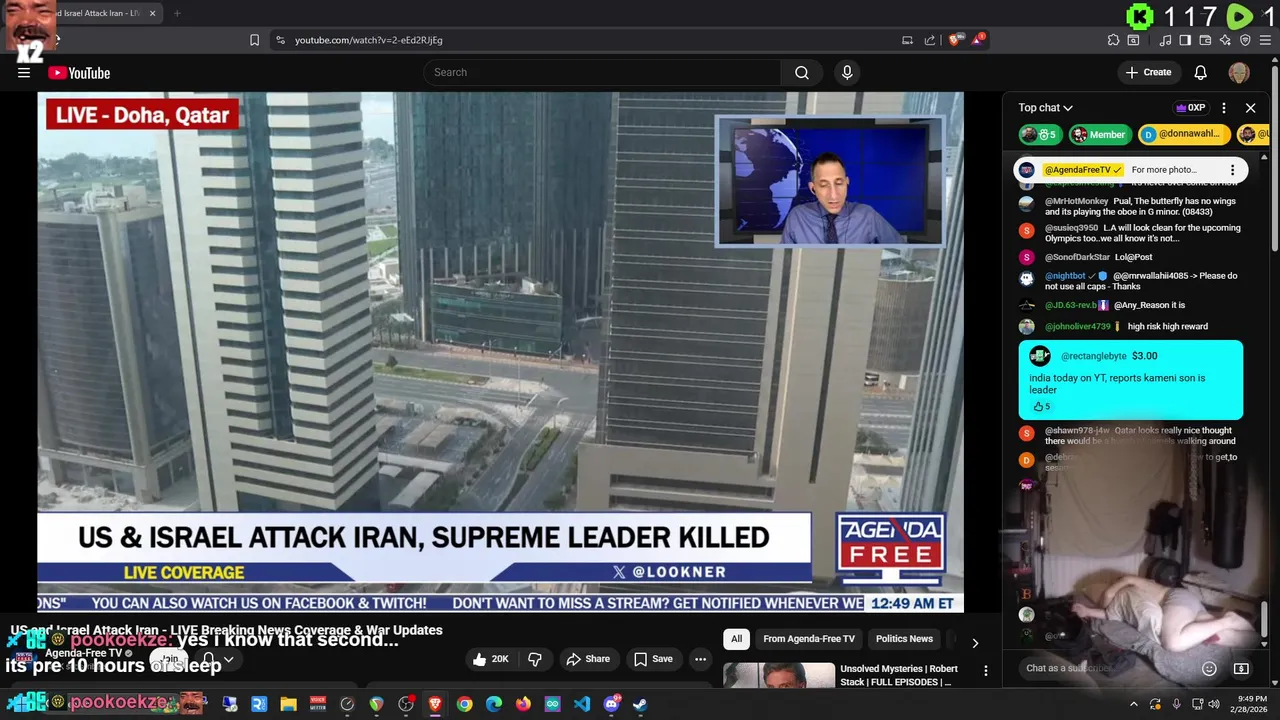Open the Brave Rewards triangle icon

click(x=977, y=40)
